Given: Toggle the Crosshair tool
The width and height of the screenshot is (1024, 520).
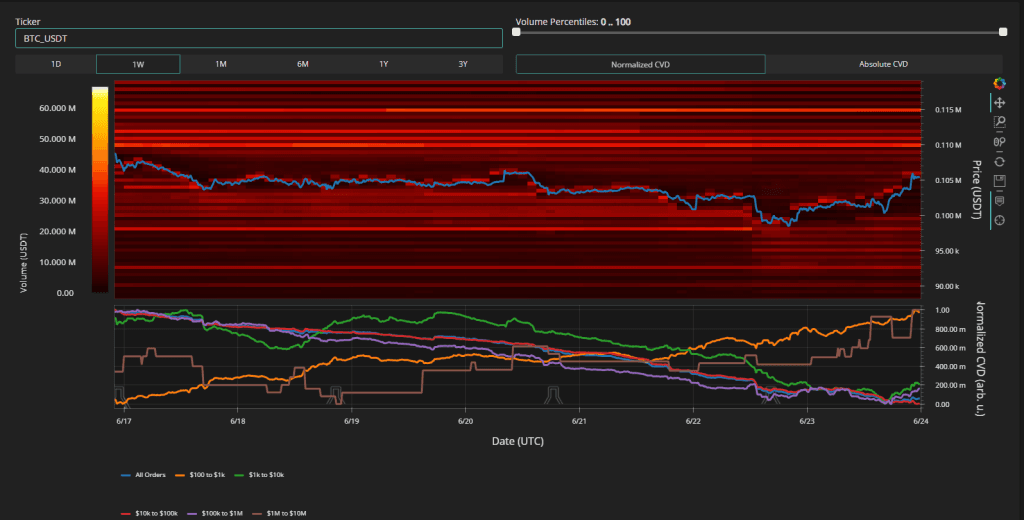Looking at the screenshot, I should (999, 220).
